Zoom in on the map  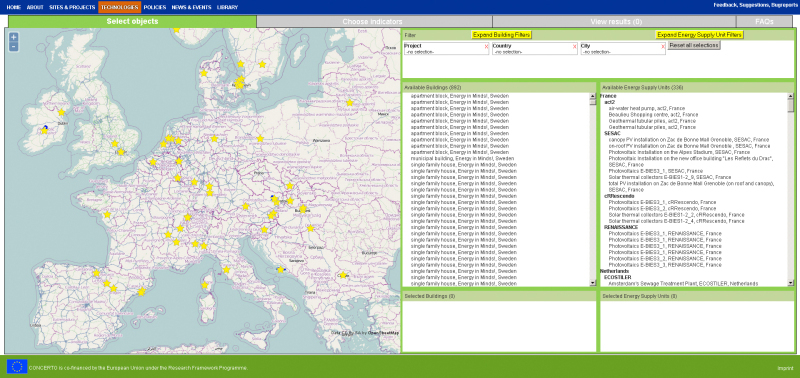[x=14, y=37]
